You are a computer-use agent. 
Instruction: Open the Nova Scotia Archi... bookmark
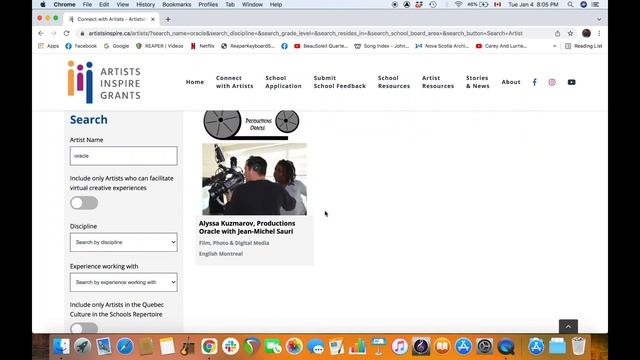(442, 46)
